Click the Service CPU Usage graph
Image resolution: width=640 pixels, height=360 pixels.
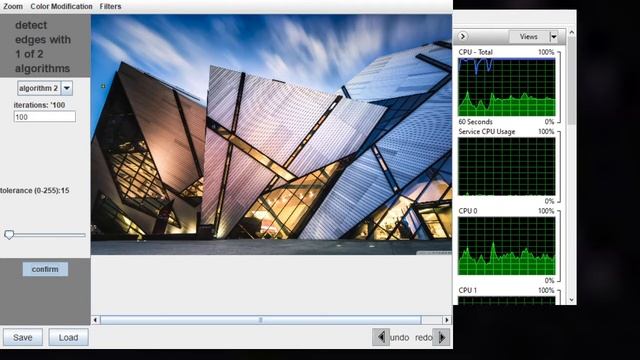click(x=507, y=166)
